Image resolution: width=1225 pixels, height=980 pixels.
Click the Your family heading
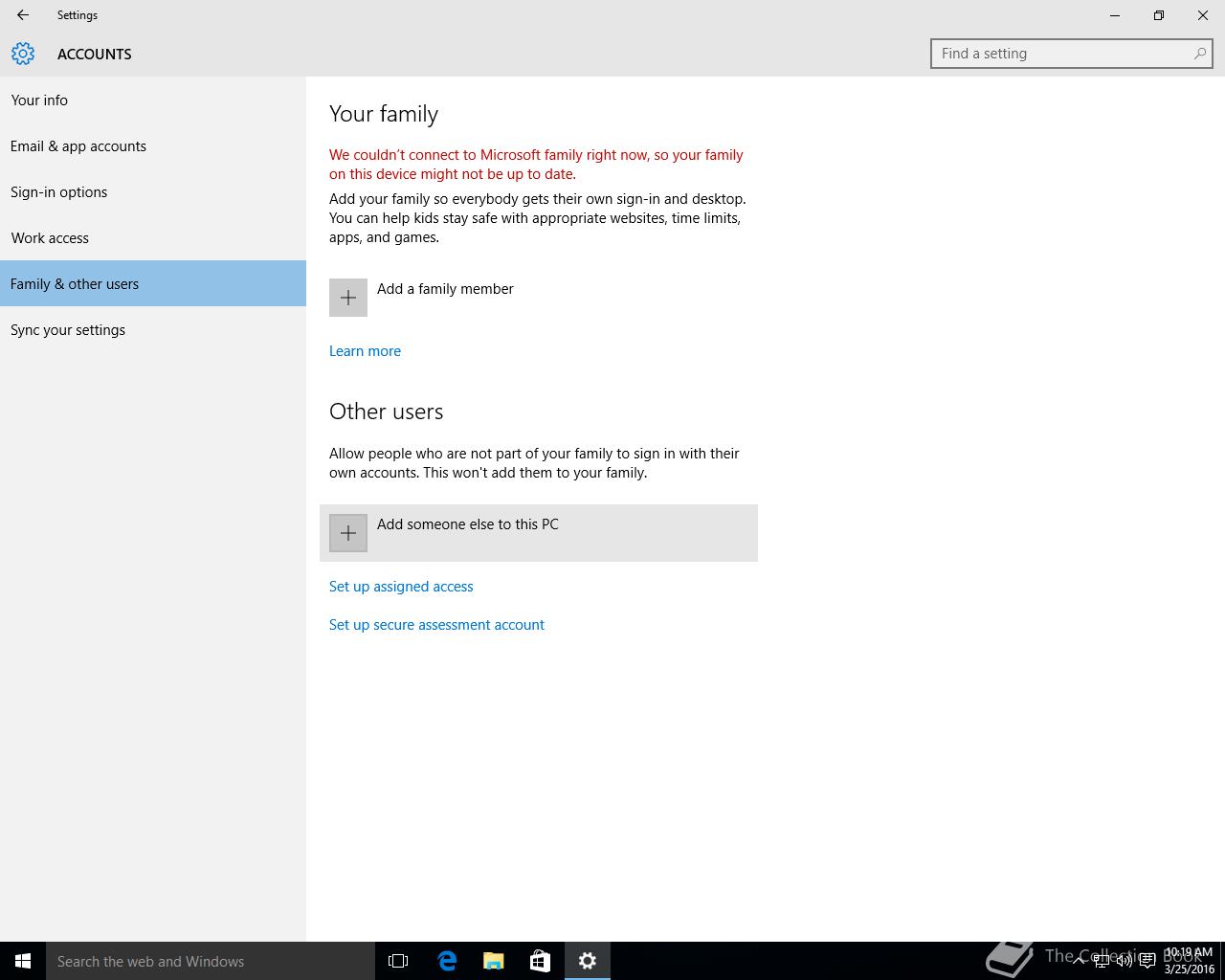coord(384,114)
